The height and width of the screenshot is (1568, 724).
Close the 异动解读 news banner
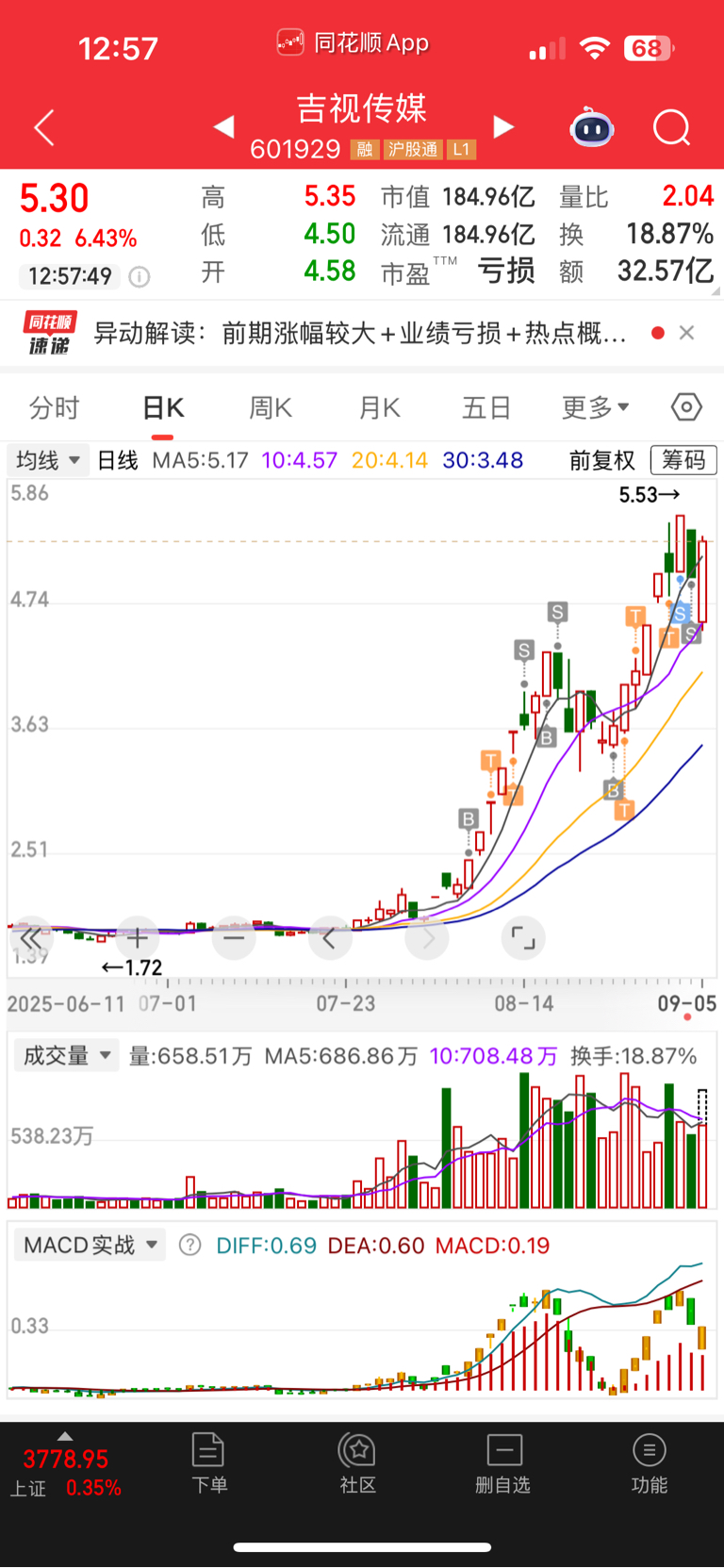pyautogui.click(x=687, y=333)
